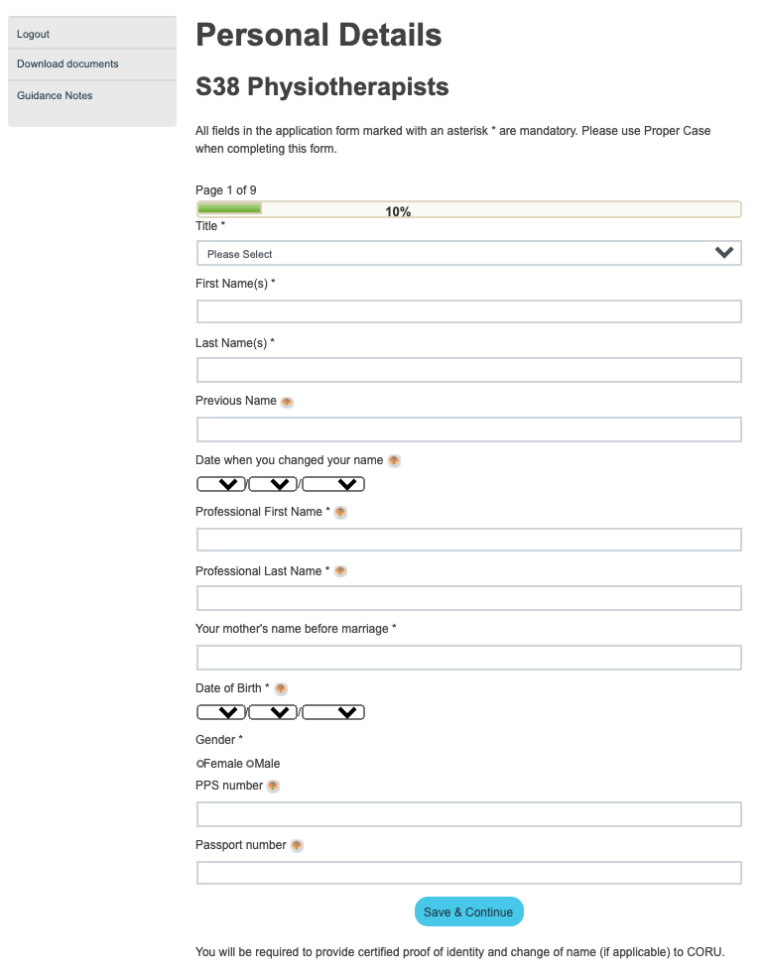Click the Logout link
Image resolution: width=768 pixels, height=974 pixels.
(32, 33)
